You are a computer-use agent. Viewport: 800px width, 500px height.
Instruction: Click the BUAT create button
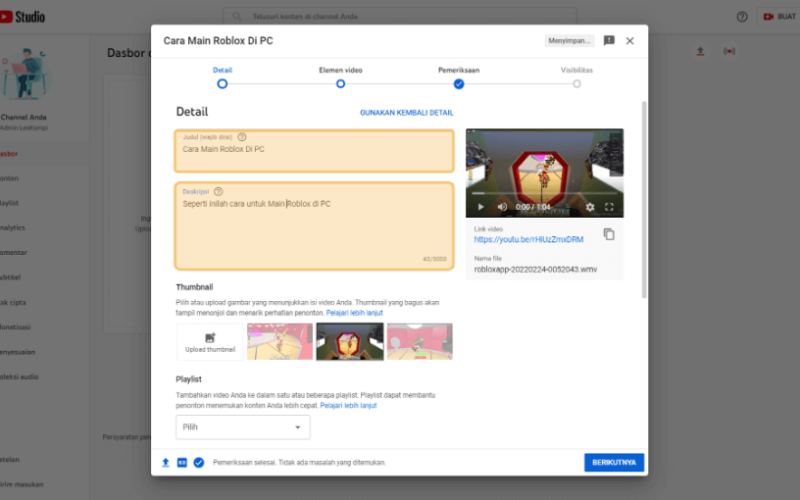pyautogui.click(x=779, y=17)
